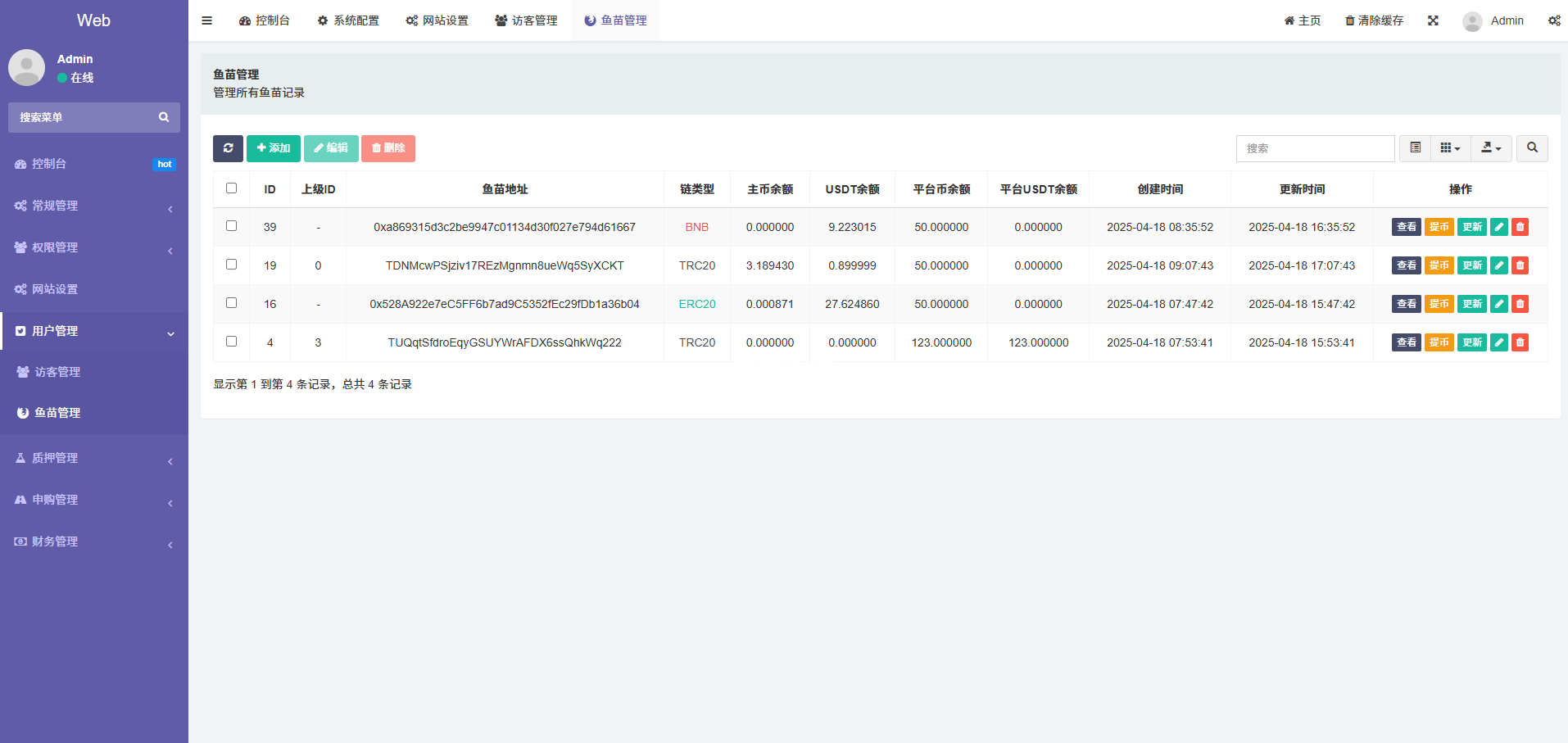
Task: Toggle fullscreen mode icon in header
Action: 1433,20
